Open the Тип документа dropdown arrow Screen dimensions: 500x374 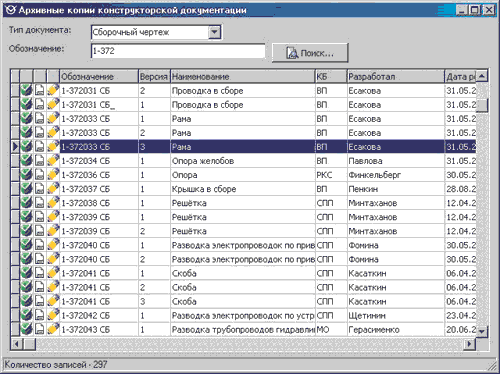pyautogui.click(x=215, y=32)
